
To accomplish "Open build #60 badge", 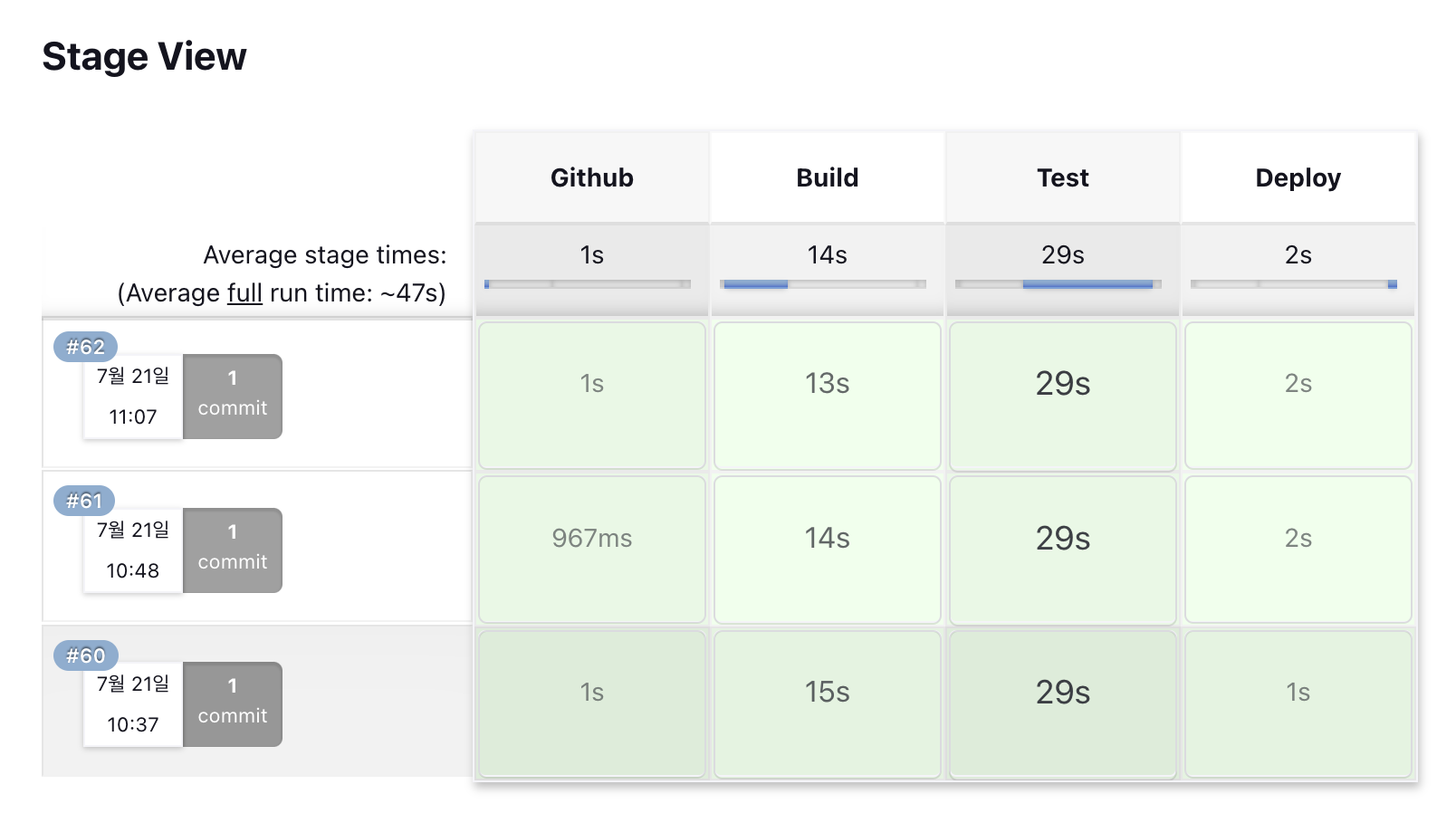I will coord(85,655).
